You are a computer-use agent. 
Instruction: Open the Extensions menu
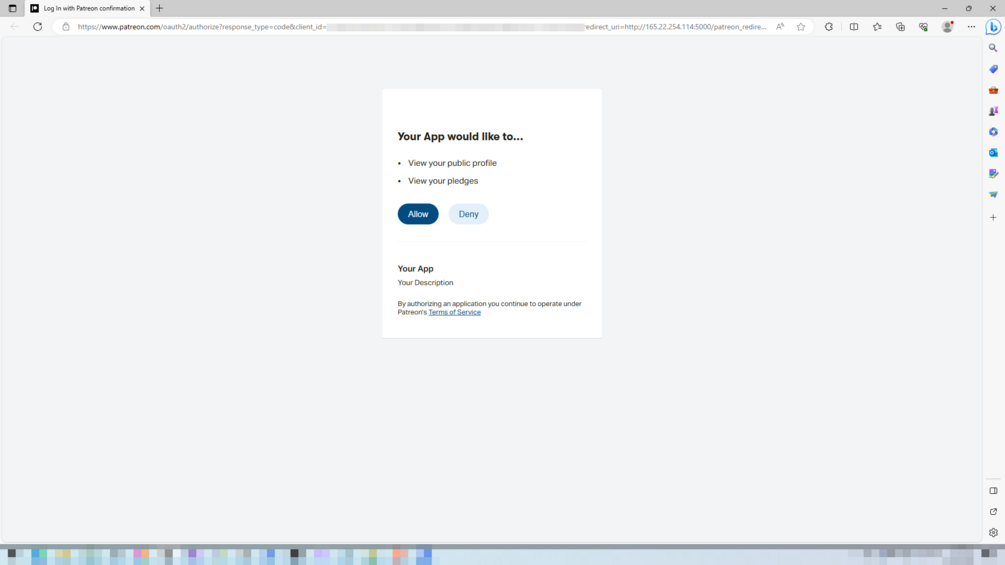coord(829,27)
